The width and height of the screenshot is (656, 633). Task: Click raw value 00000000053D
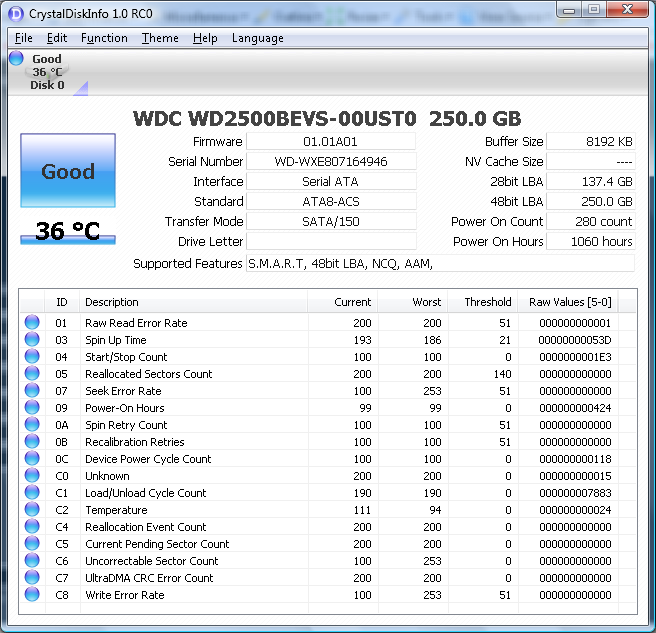click(575, 340)
